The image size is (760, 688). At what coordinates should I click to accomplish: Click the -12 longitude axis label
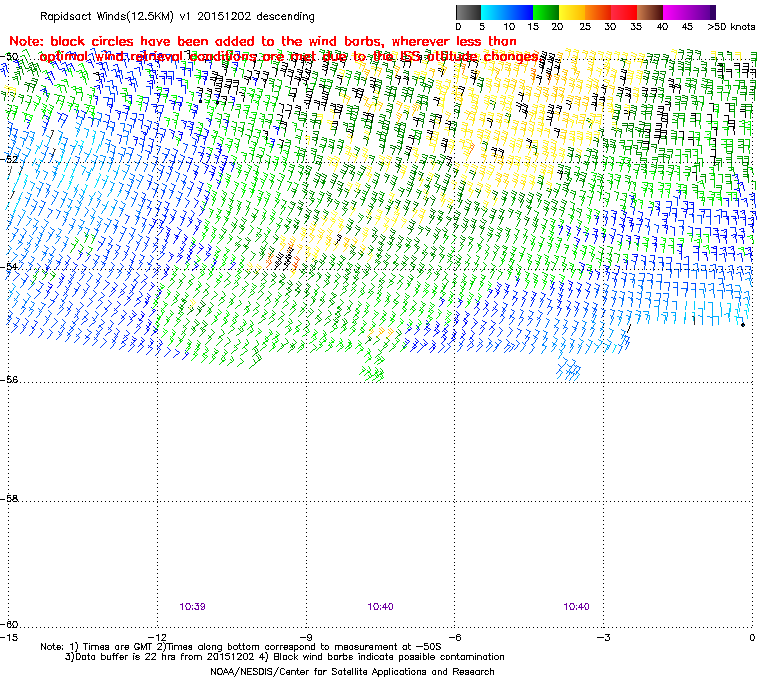158,637
